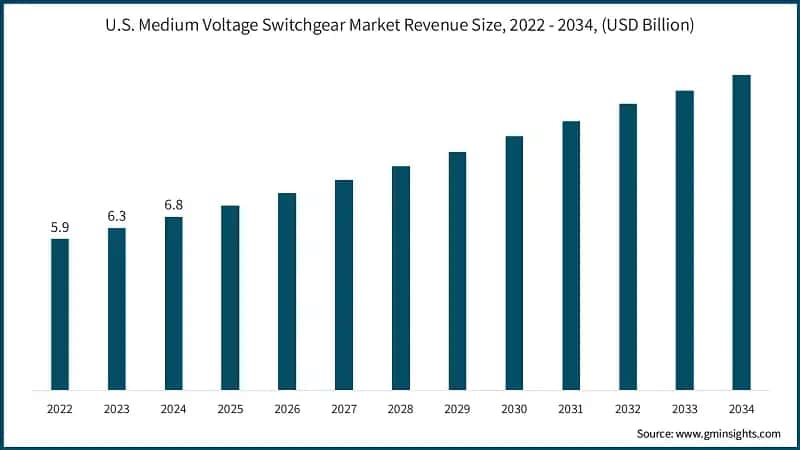Select the 2031 bar
800x450 pixels.
click(x=571, y=256)
